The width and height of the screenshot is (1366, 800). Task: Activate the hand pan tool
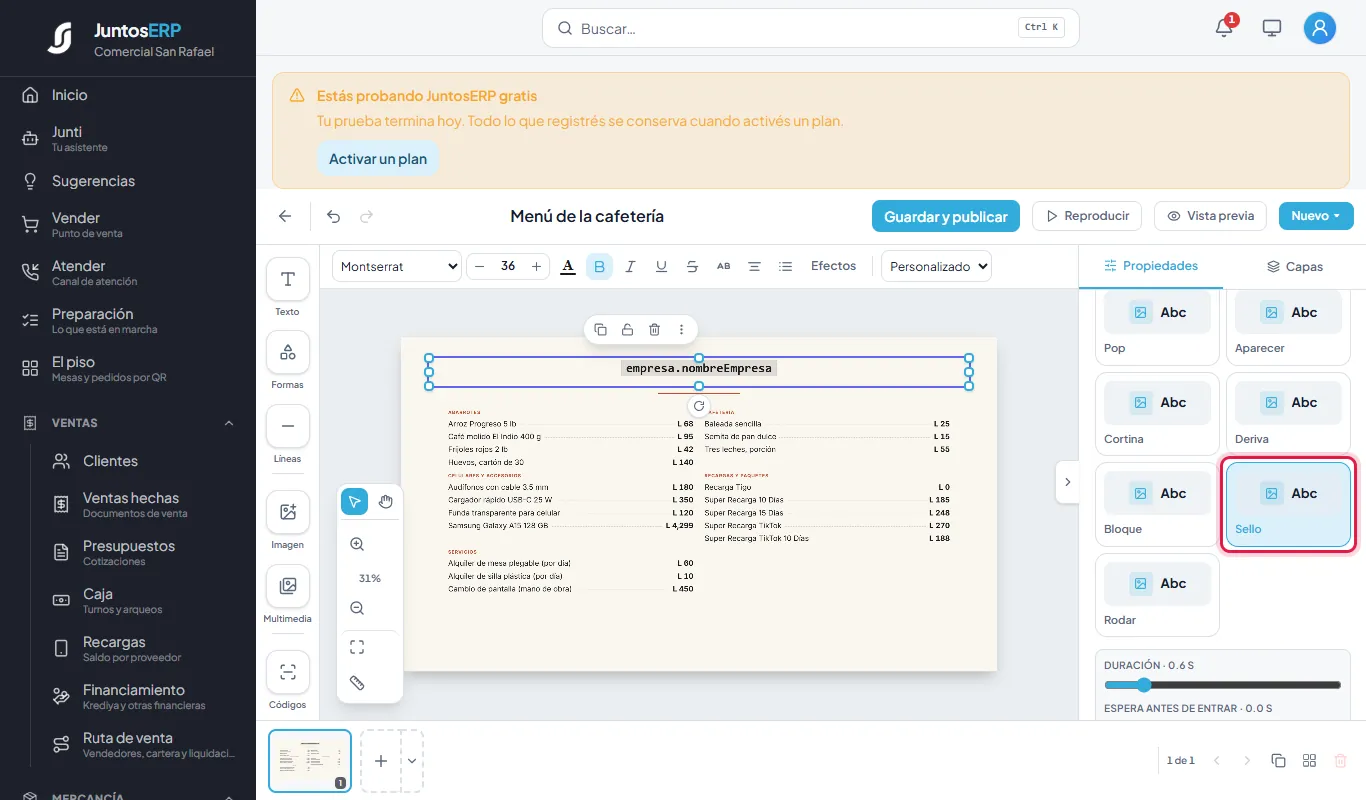click(x=386, y=501)
